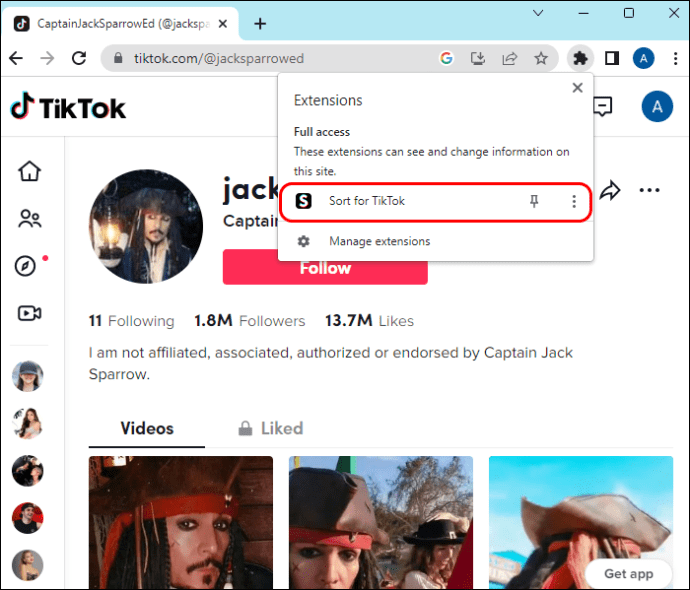Image resolution: width=690 pixels, height=590 pixels.
Task: Close the Extensions popup
Action: point(577,88)
